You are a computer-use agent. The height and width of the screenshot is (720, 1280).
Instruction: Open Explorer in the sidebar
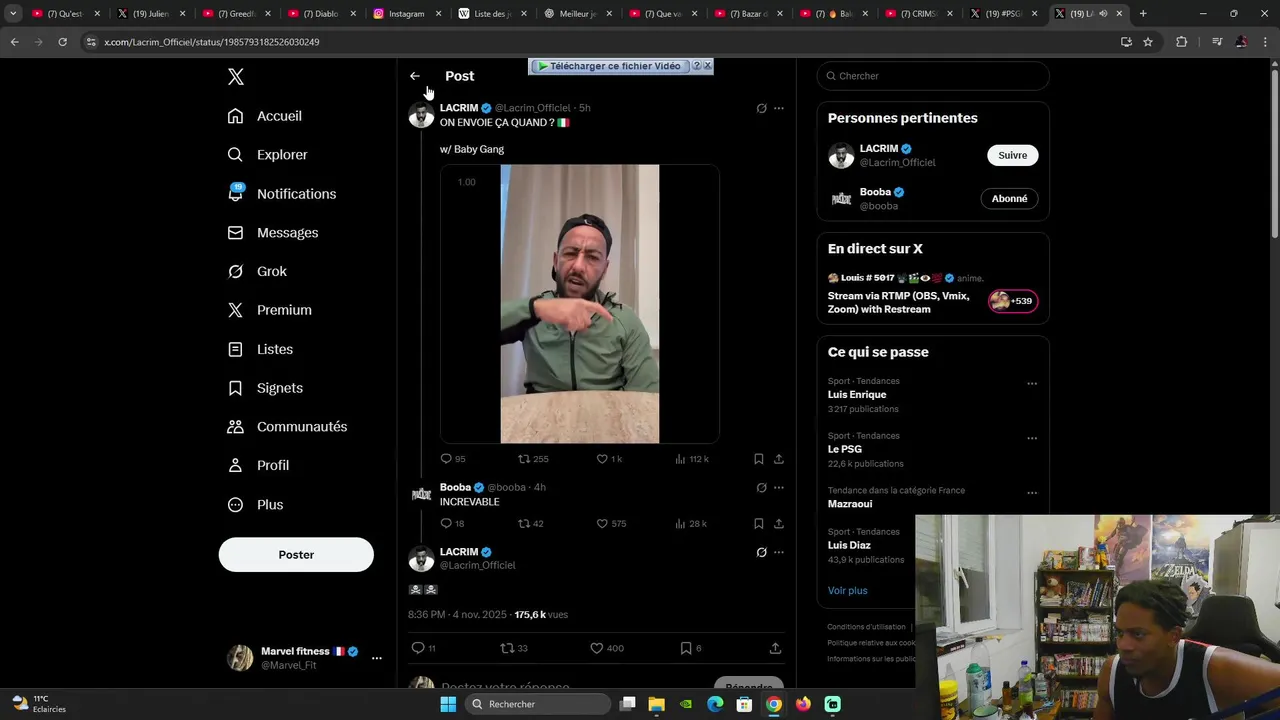(x=268, y=155)
